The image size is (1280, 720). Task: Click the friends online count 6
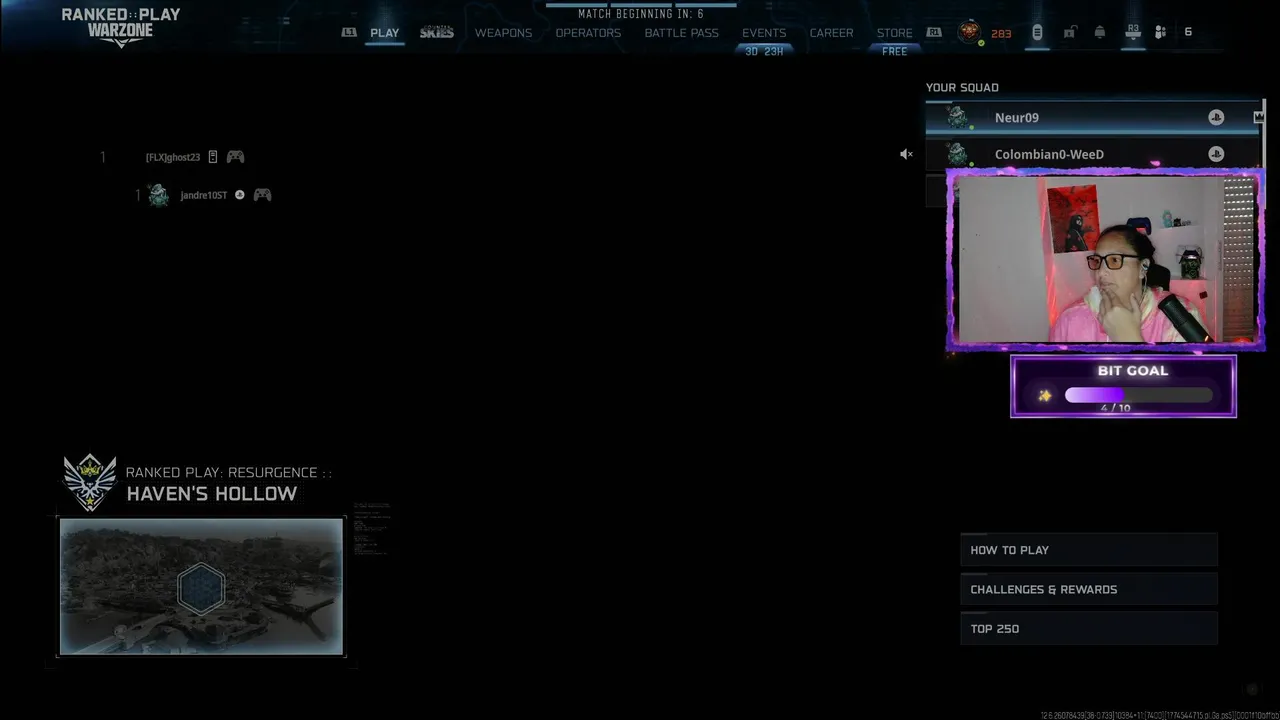tap(1188, 32)
